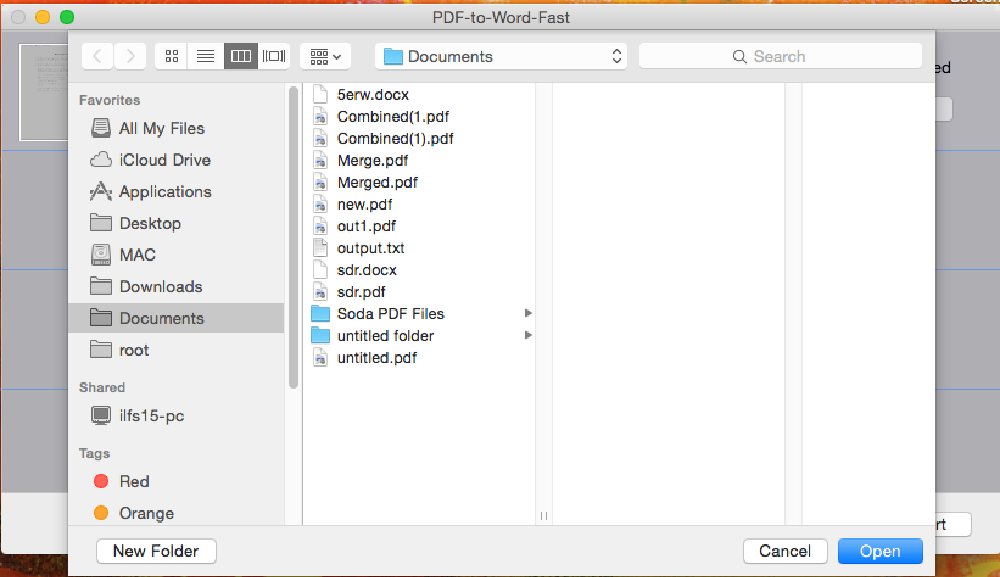Open iCloud Drive in sidebar
Screen dimensions: 1000x577
176,160
